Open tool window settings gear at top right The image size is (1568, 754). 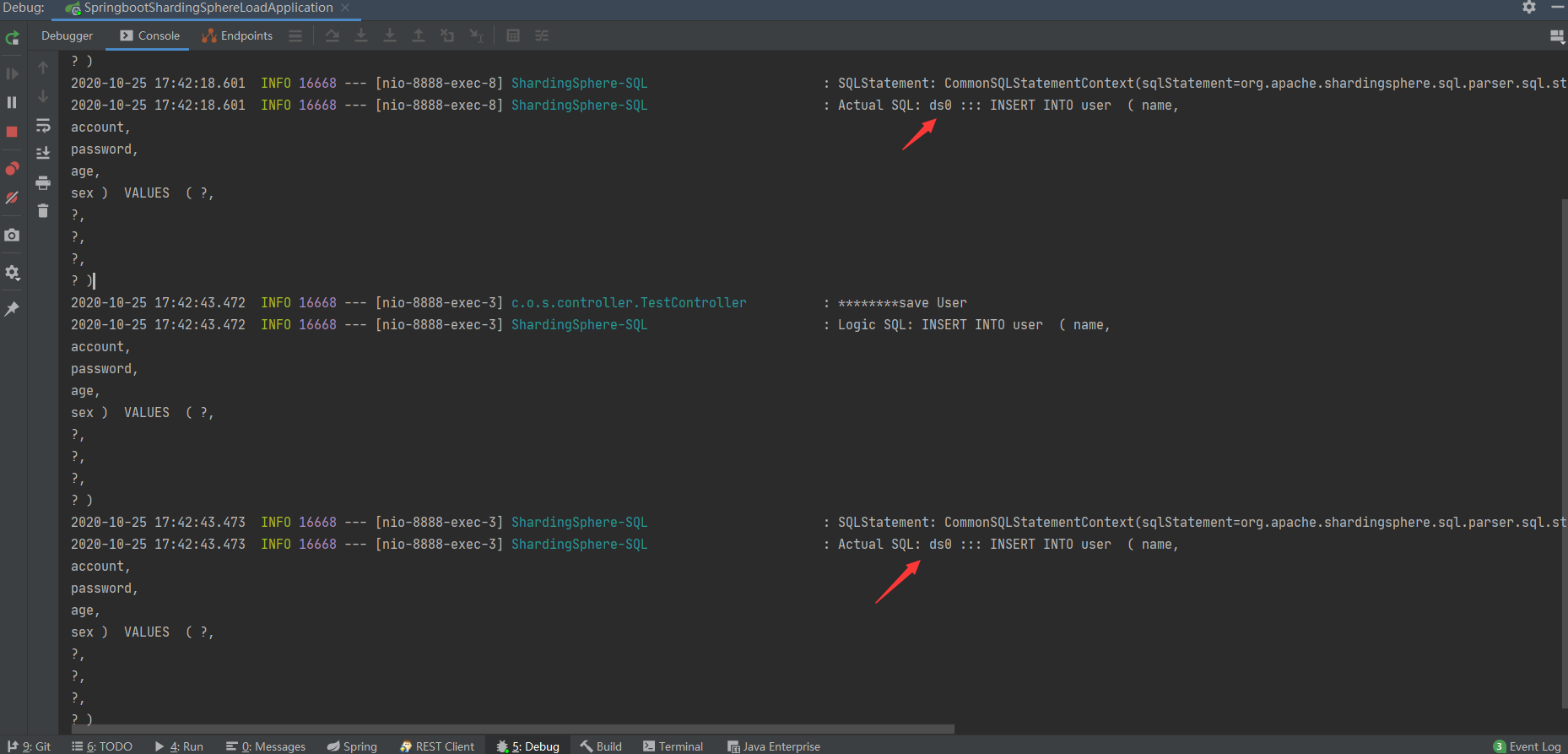tap(1529, 8)
